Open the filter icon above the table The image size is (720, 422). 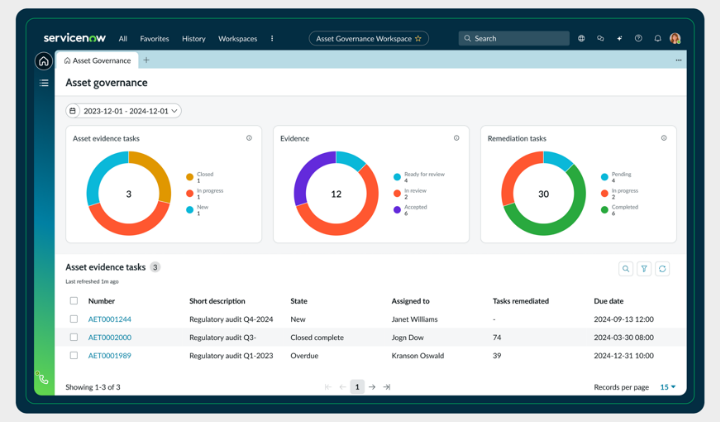tap(644, 268)
